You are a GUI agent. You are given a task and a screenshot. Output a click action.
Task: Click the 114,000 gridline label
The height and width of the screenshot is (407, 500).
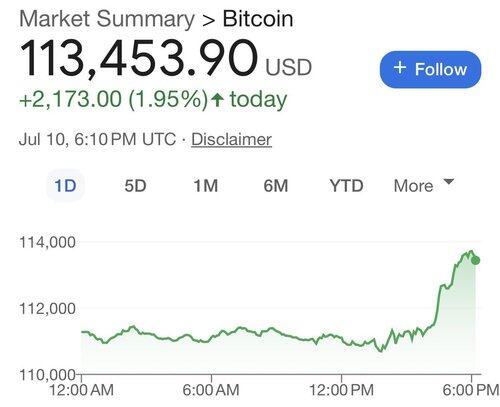(x=47, y=242)
